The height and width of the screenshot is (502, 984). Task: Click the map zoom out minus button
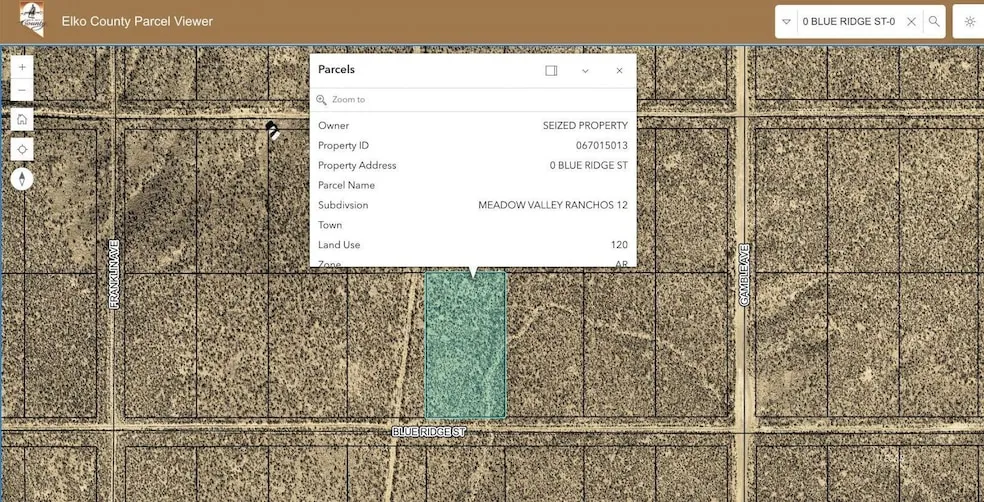(22, 90)
